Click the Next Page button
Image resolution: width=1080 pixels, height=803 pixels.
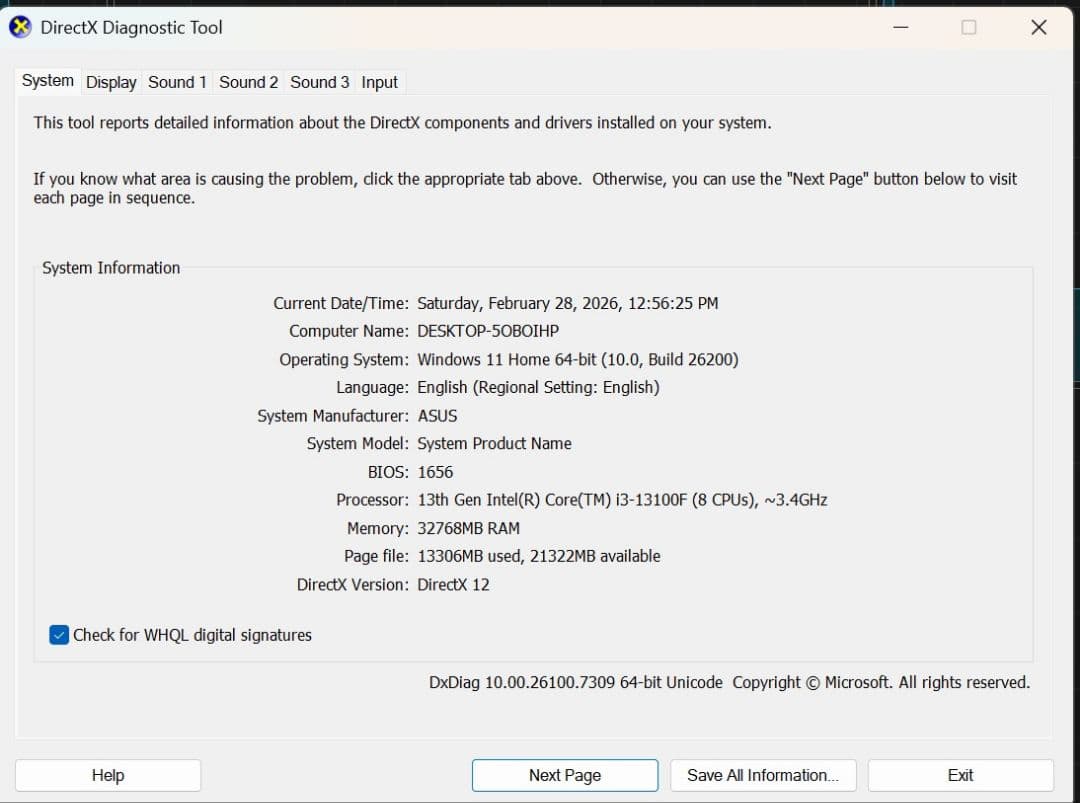pos(565,775)
